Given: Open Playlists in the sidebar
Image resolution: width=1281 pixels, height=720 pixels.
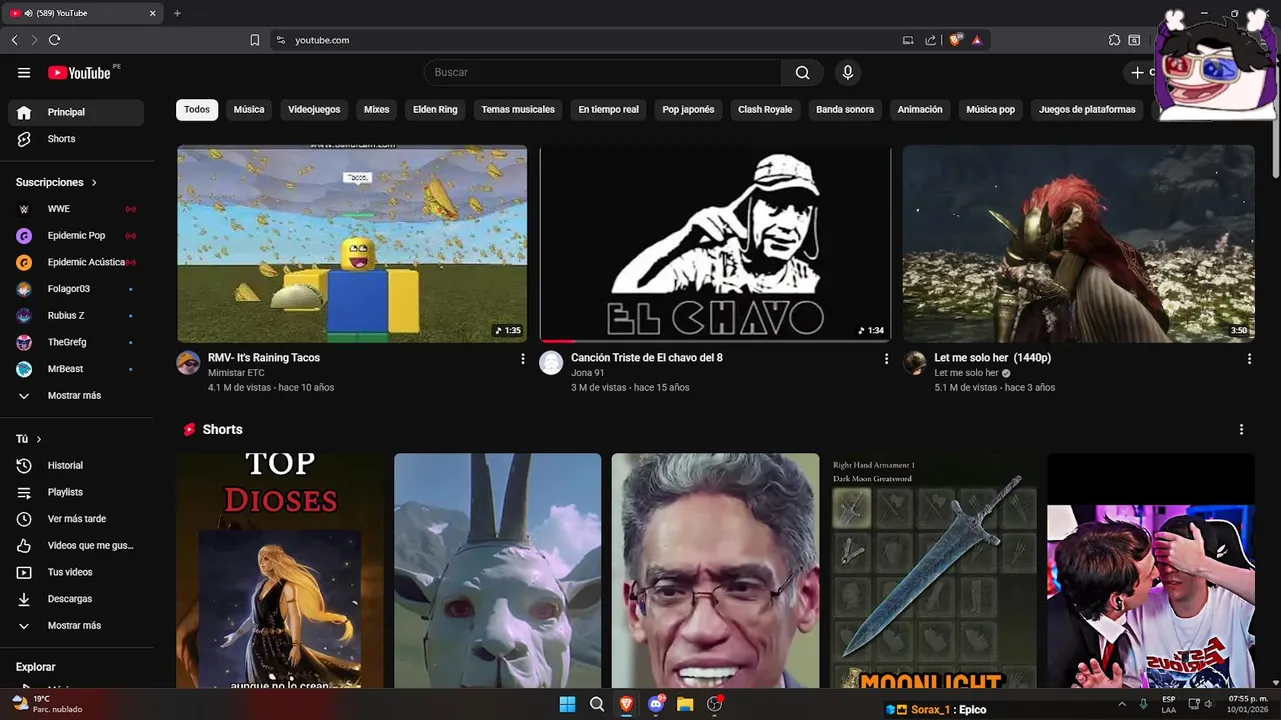Looking at the screenshot, I should tap(76, 492).
